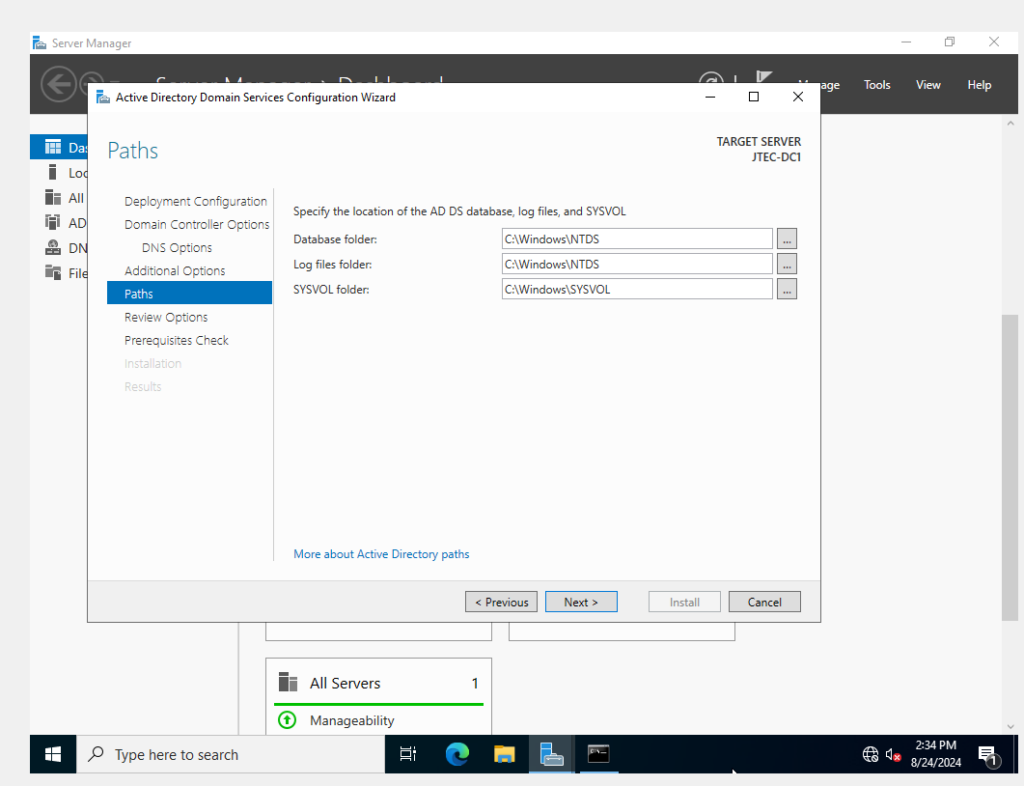Open File Explorer from the taskbar
1024x786 pixels.
[x=504, y=755]
